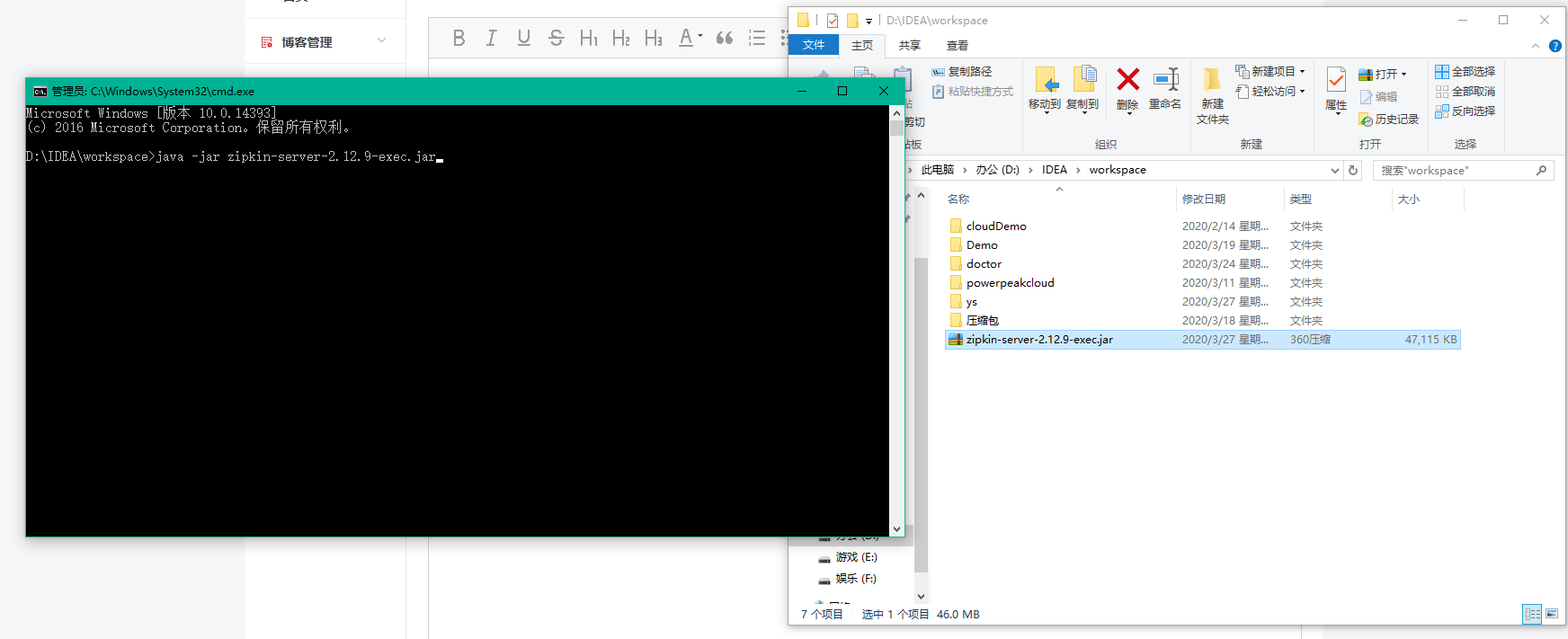Switch to the Home ribbon tab
Viewport: 1568px width, 639px height.
862,45
